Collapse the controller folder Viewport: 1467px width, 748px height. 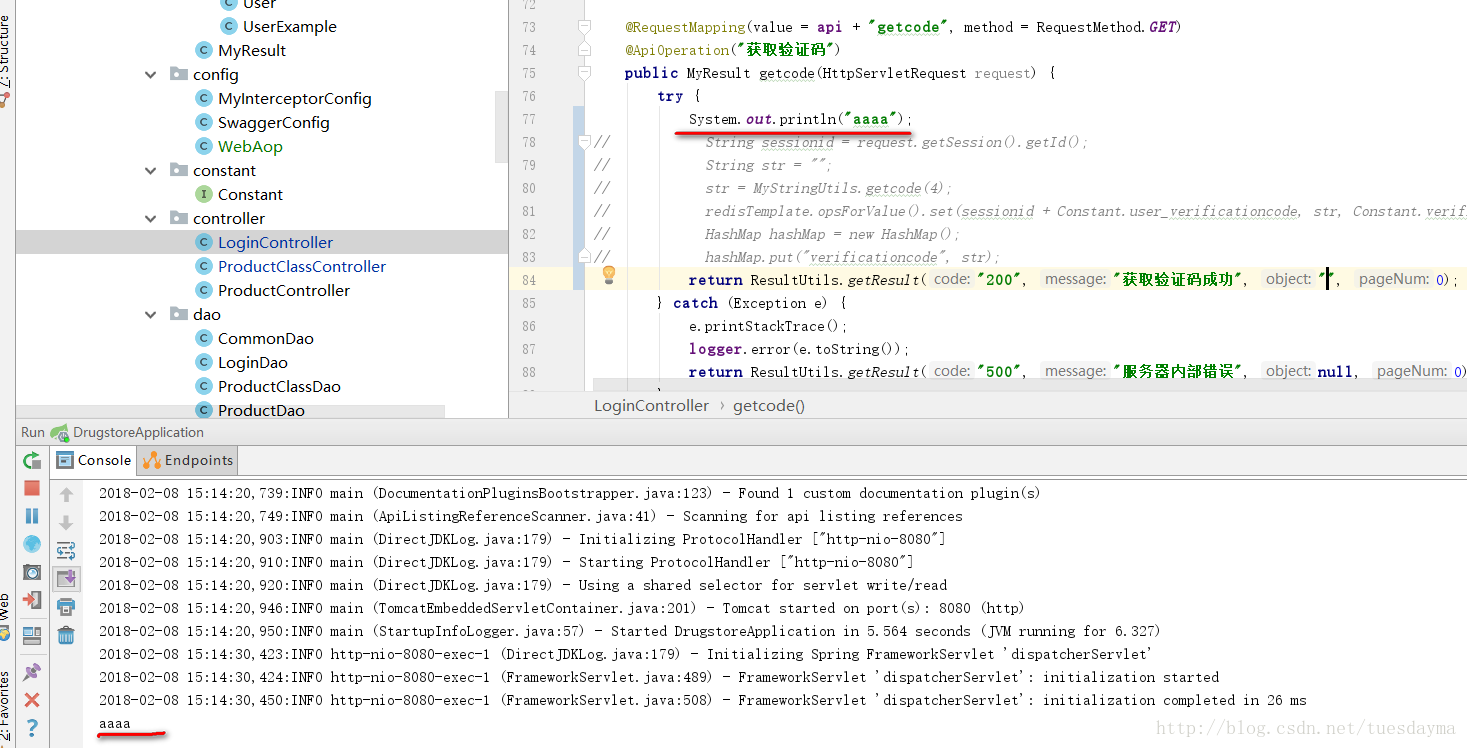pos(150,218)
